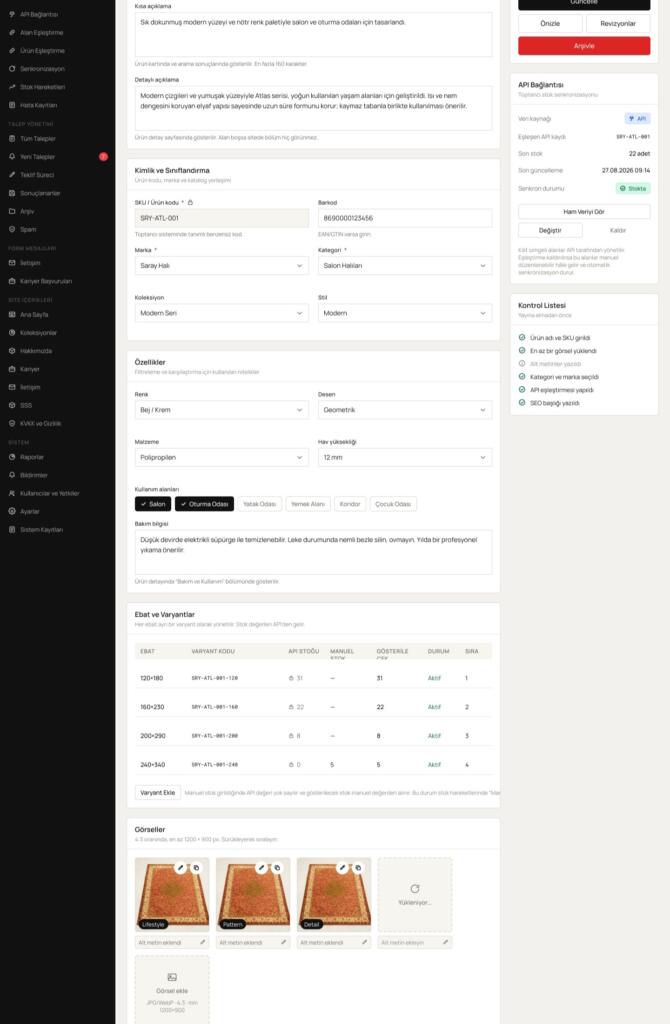Viewport: 670px width, 1024px height.
Task: Click the red badge on Yeni Talepler
Action: pos(103,157)
